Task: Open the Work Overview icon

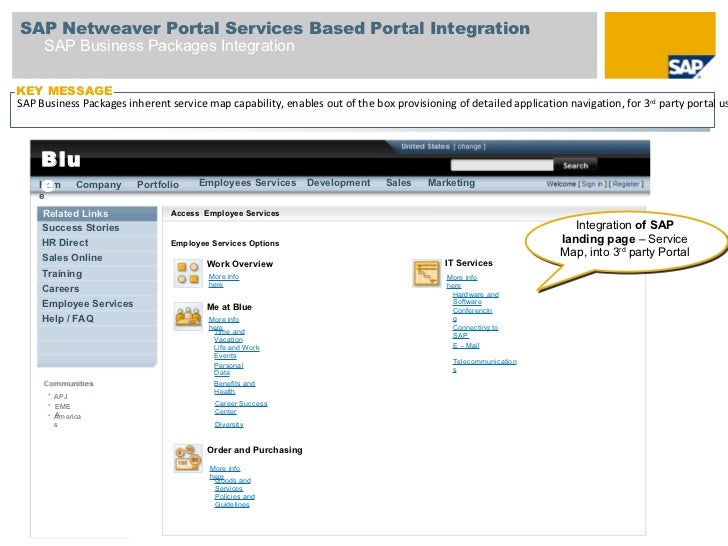Action: pos(188,273)
